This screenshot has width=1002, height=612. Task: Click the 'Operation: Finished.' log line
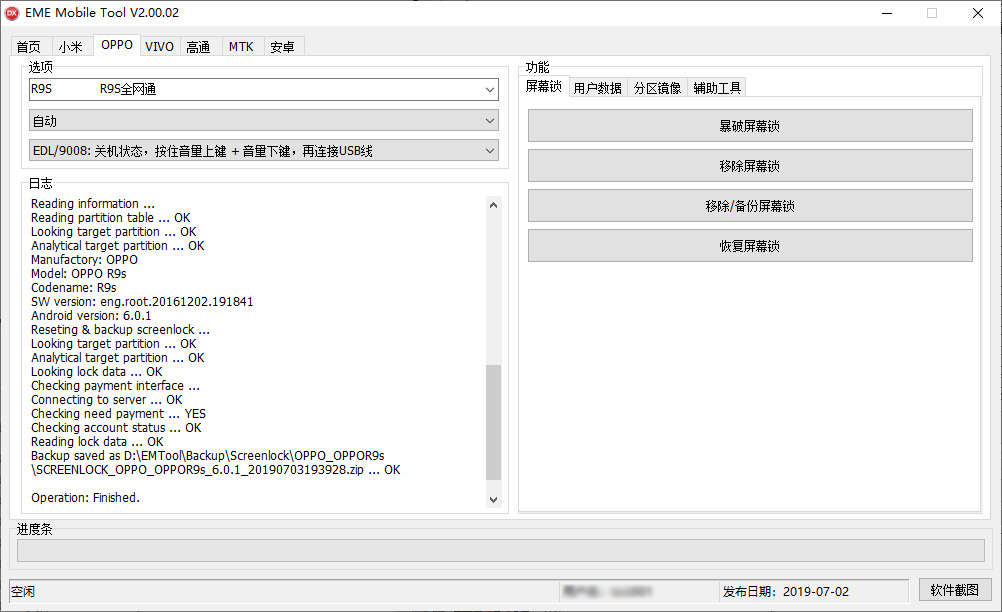point(85,498)
